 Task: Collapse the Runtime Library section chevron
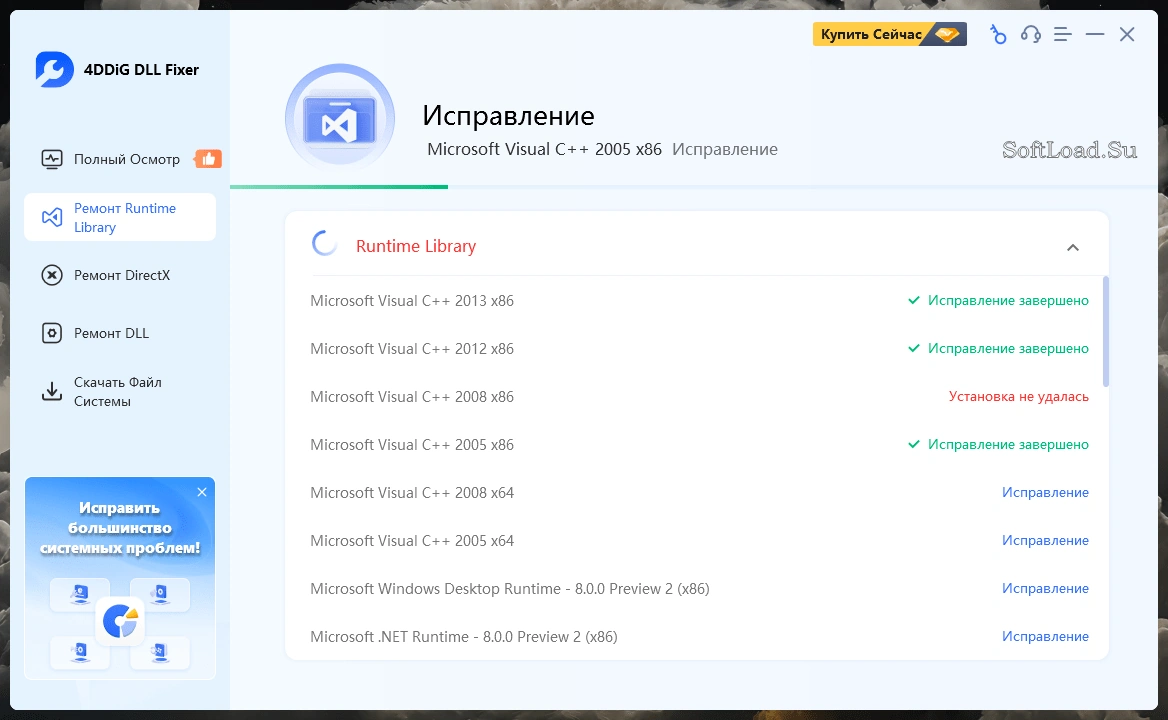coord(1073,247)
